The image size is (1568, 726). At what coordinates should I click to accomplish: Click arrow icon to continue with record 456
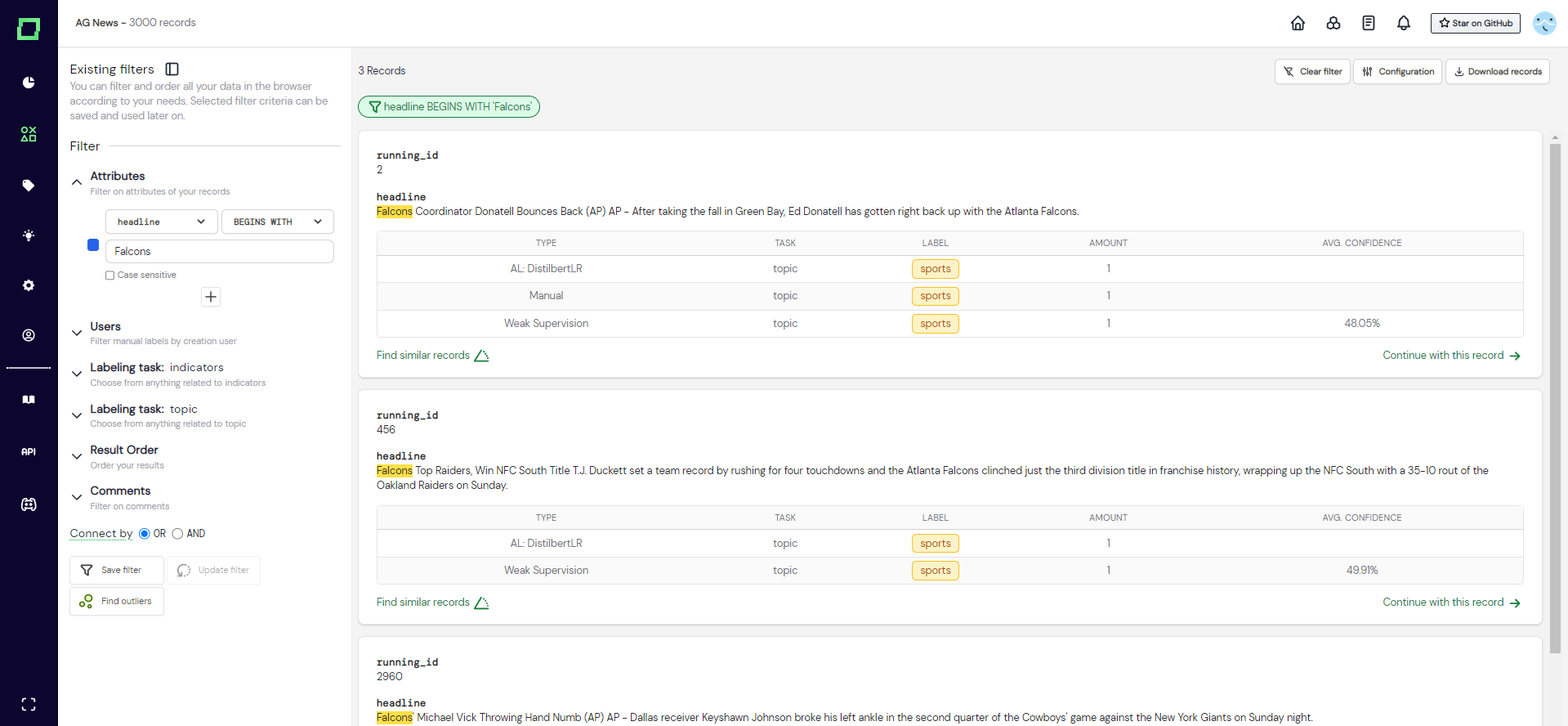(x=1515, y=603)
